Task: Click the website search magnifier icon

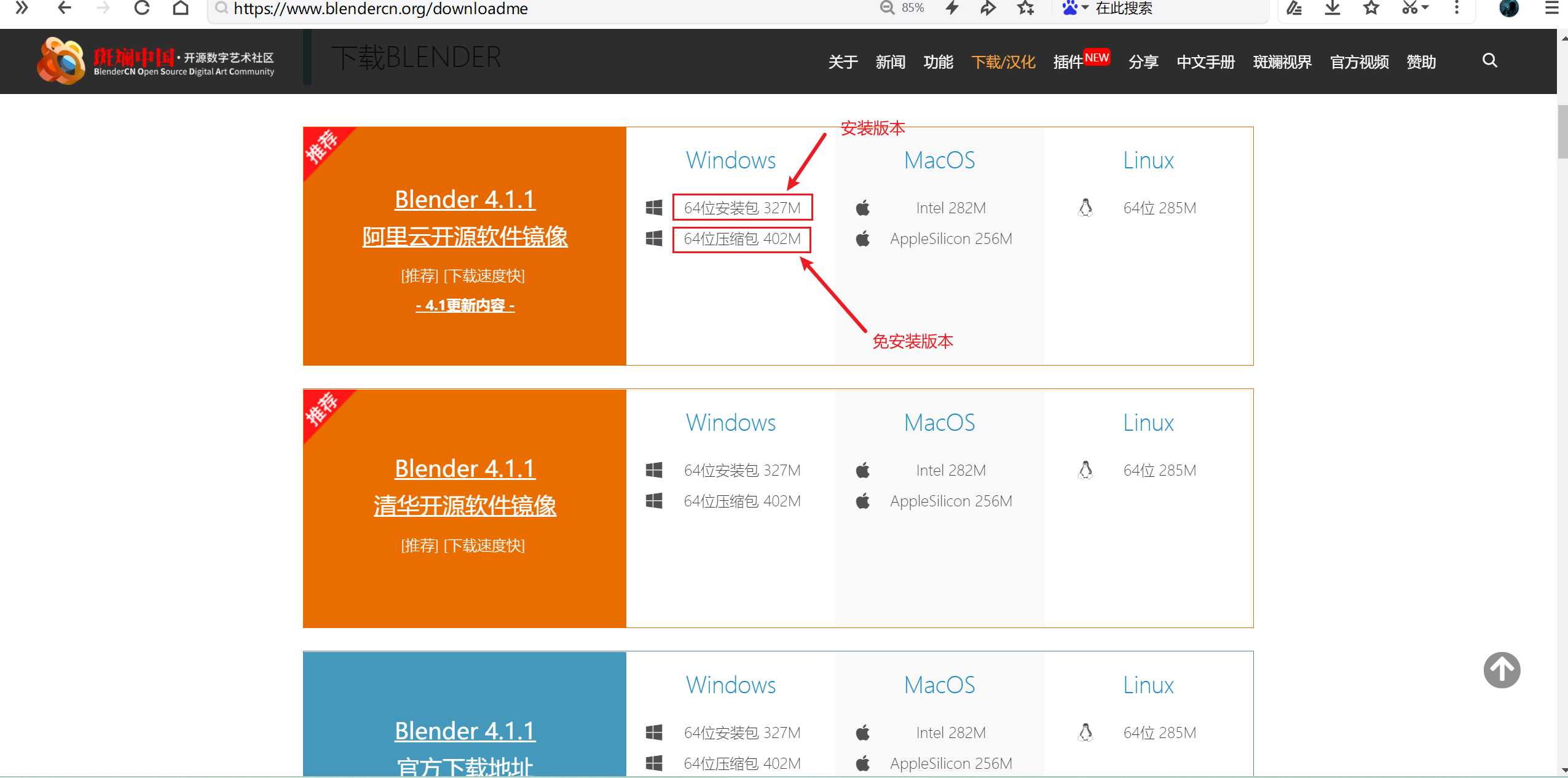Action: [1489, 60]
